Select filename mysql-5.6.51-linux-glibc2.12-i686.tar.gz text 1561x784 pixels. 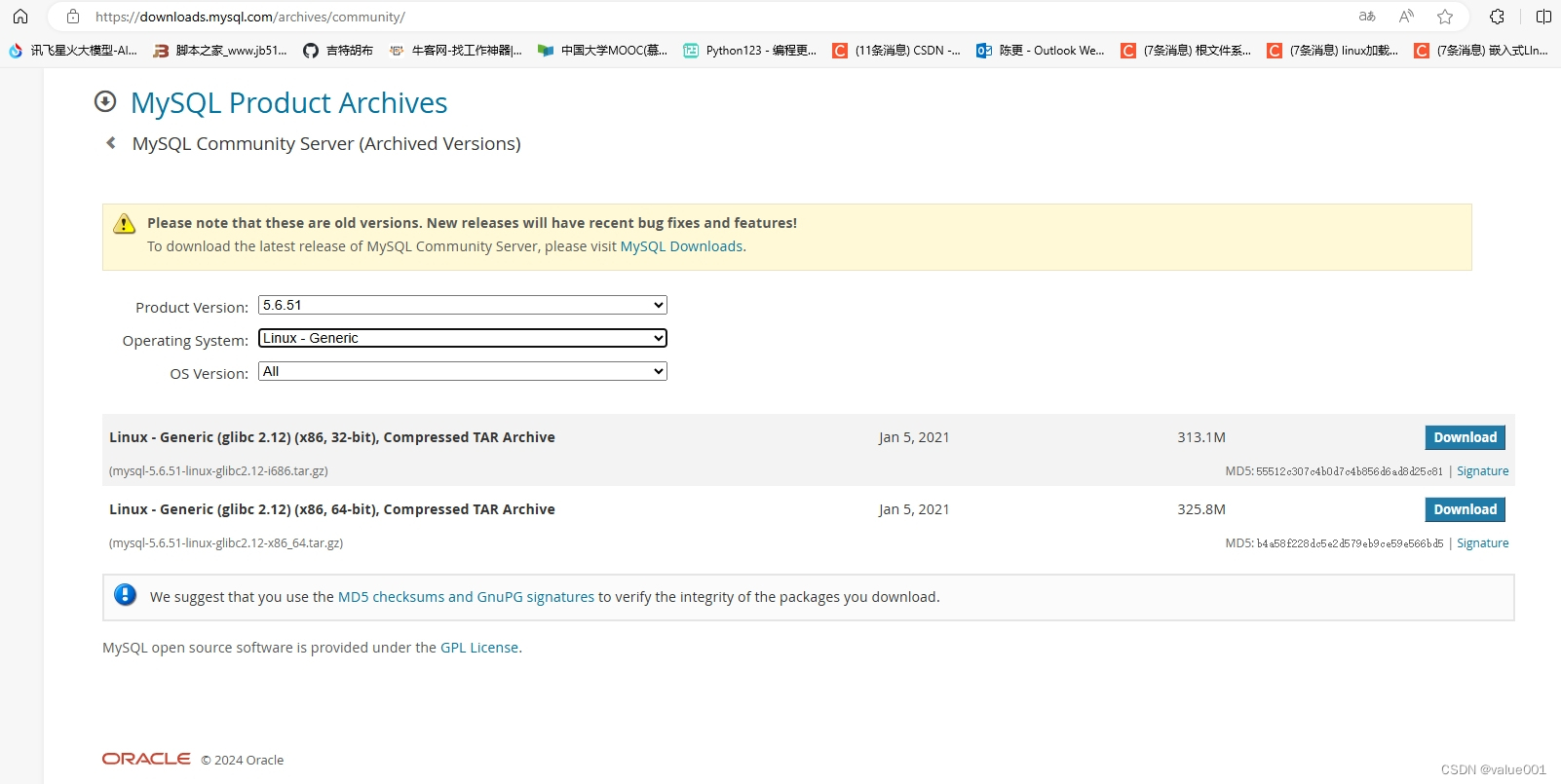(x=218, y=471)
